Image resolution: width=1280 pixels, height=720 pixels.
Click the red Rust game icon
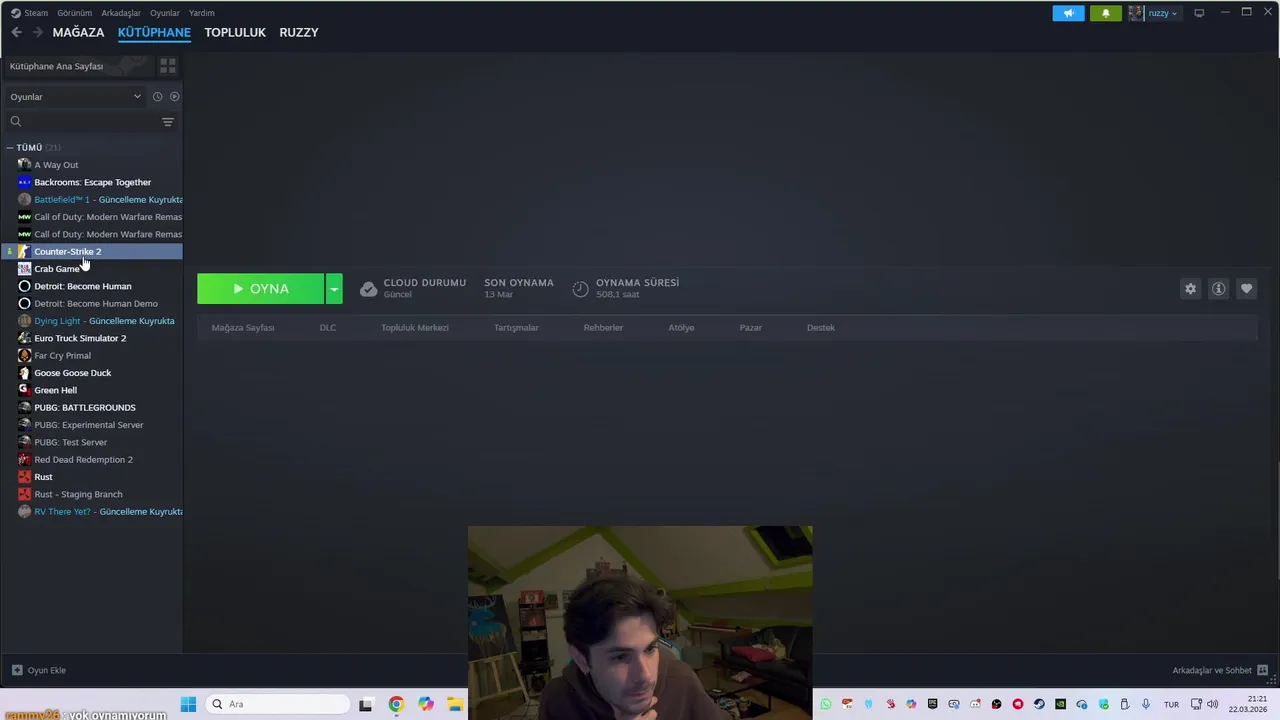pos(25,477)
